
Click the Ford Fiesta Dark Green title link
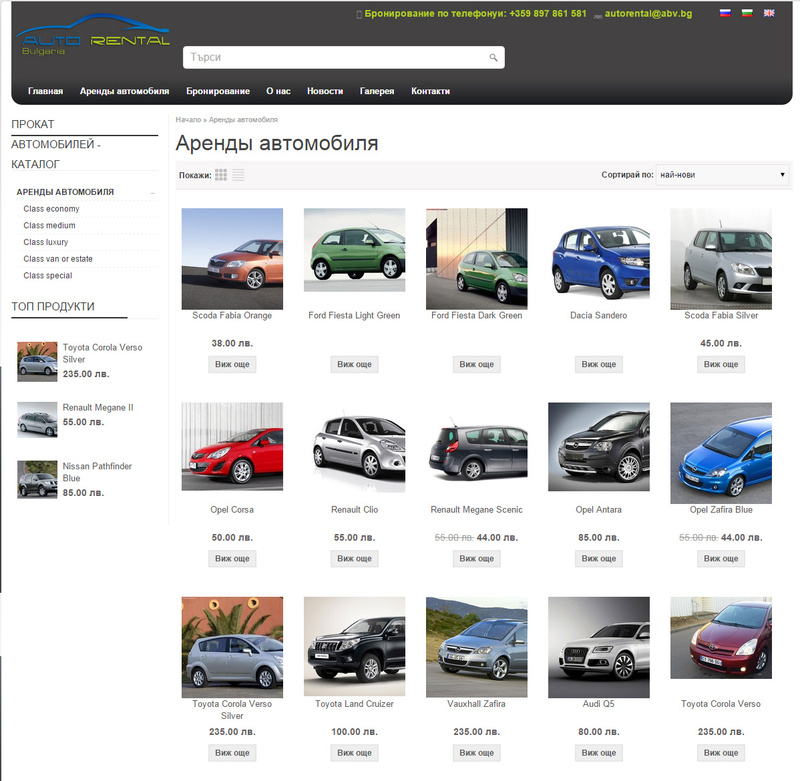477,316
